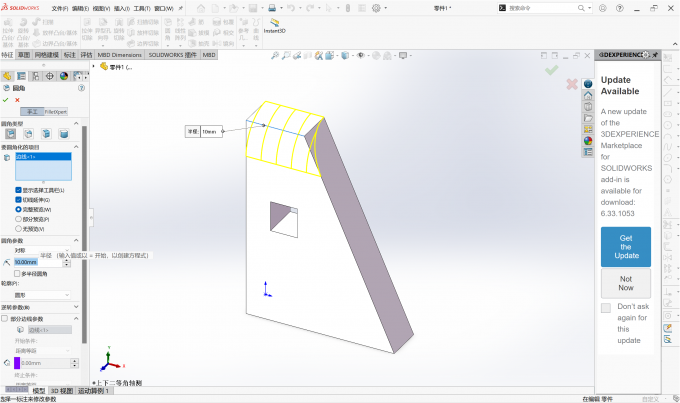Image resolution: width=680 pixels, height=403 pixels.
Task: Open the display style cube icon
Action: click(345, 56)
